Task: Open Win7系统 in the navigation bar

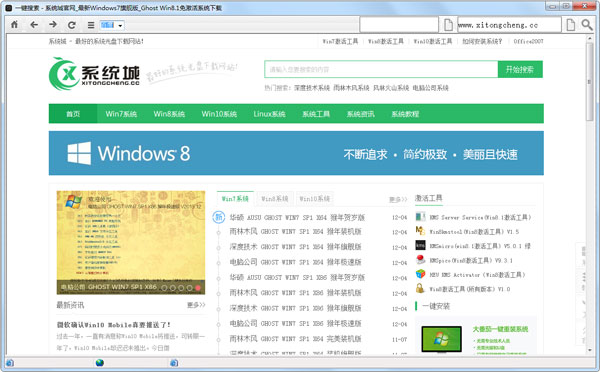Action: 121,114
